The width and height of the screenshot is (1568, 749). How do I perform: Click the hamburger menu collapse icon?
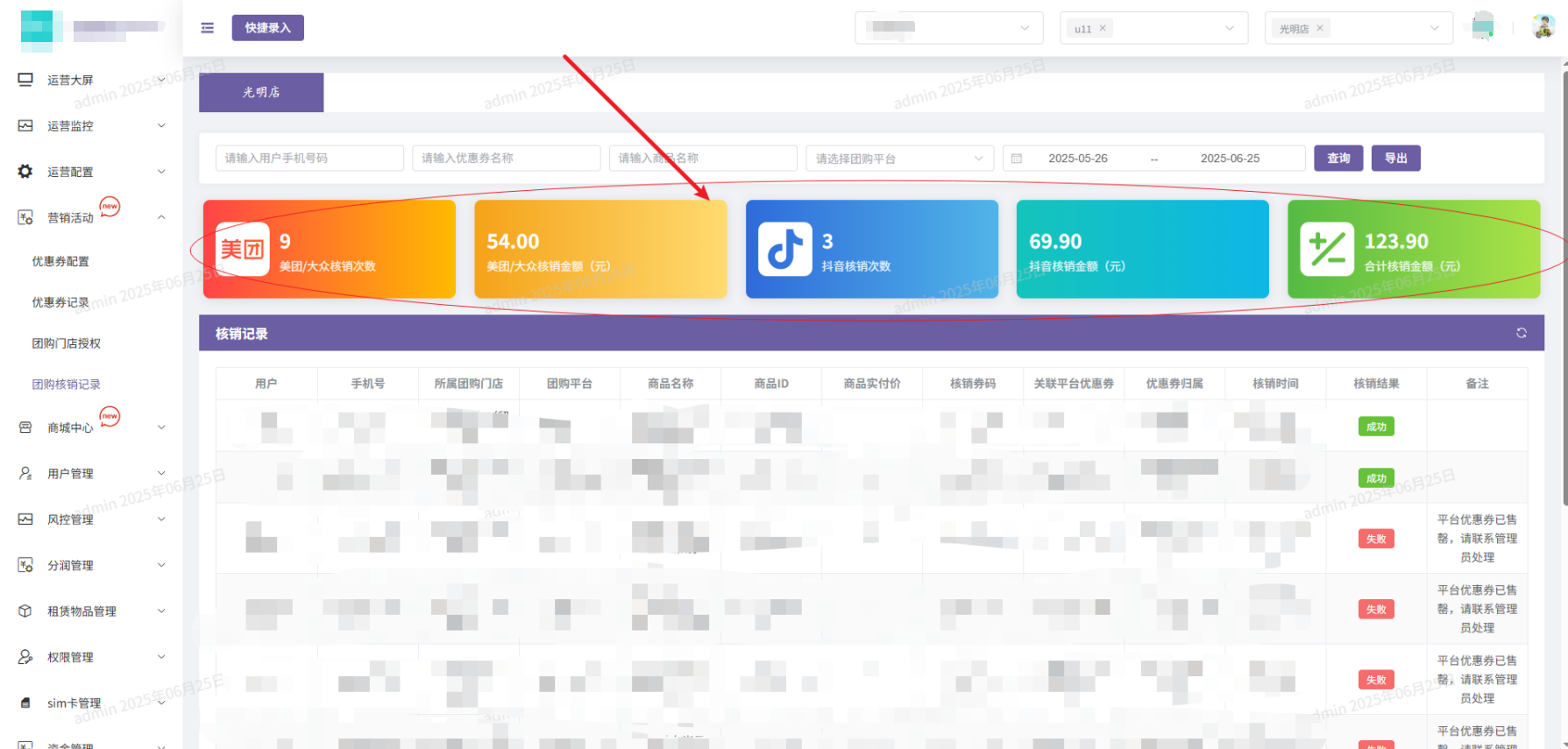click(x=207, y=28)
